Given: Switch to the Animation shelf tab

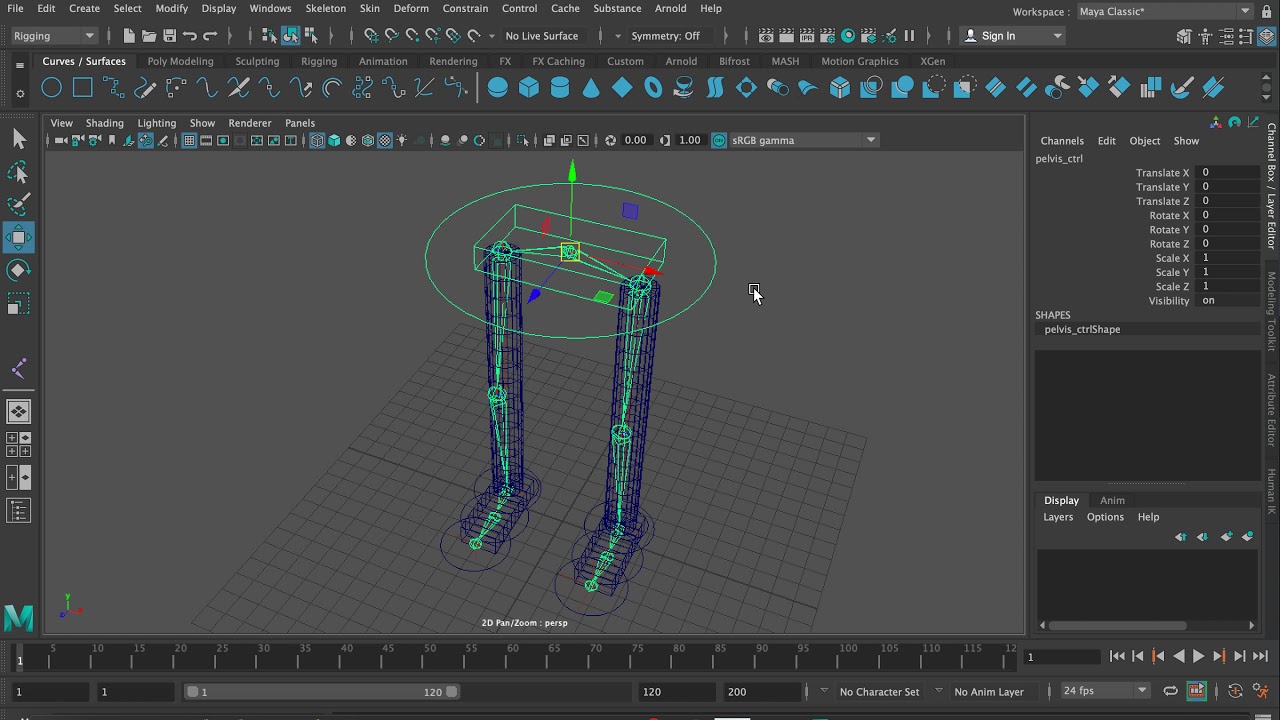Looking at the screenshot, I should 383,62.
